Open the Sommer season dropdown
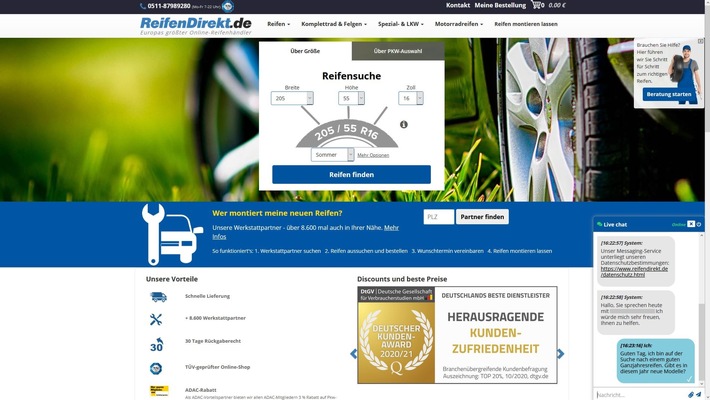710x400 pixels. [x=332, y=154]
